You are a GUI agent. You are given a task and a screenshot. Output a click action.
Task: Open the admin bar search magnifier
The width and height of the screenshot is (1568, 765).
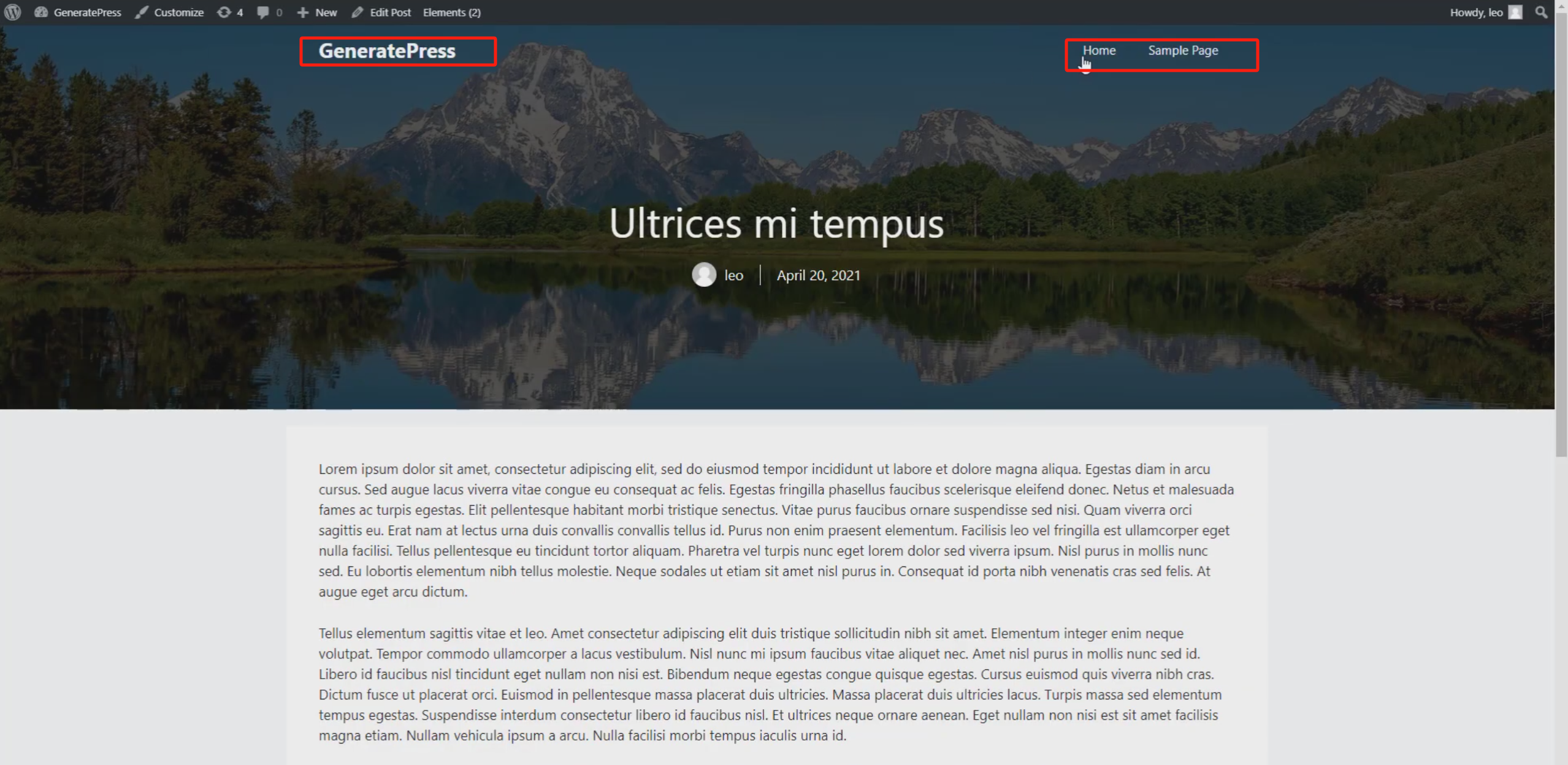coord(1541,12)
